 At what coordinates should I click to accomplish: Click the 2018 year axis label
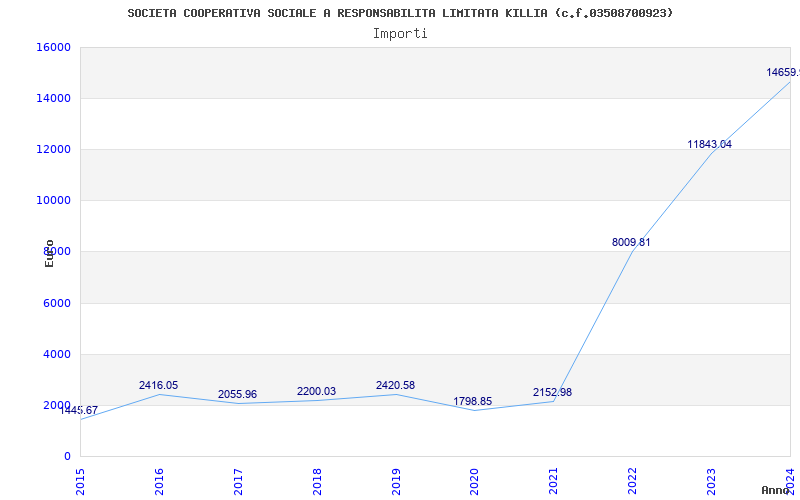coord(316,482)
